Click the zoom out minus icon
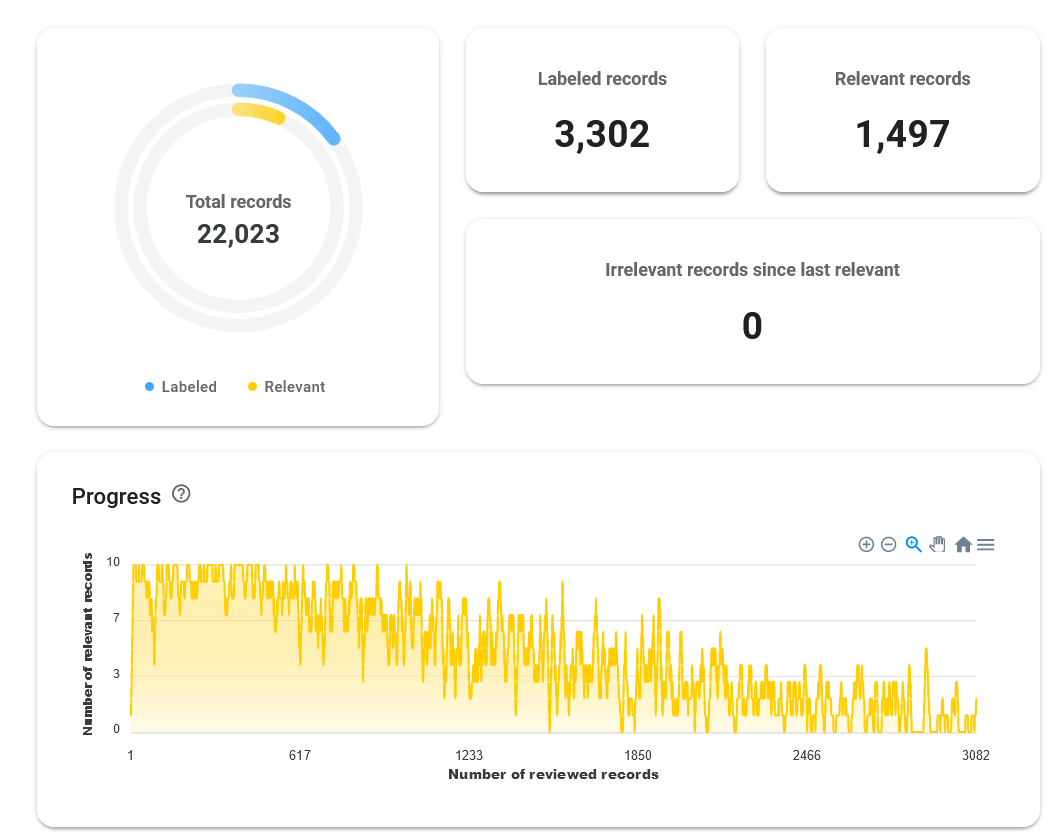 888,545
